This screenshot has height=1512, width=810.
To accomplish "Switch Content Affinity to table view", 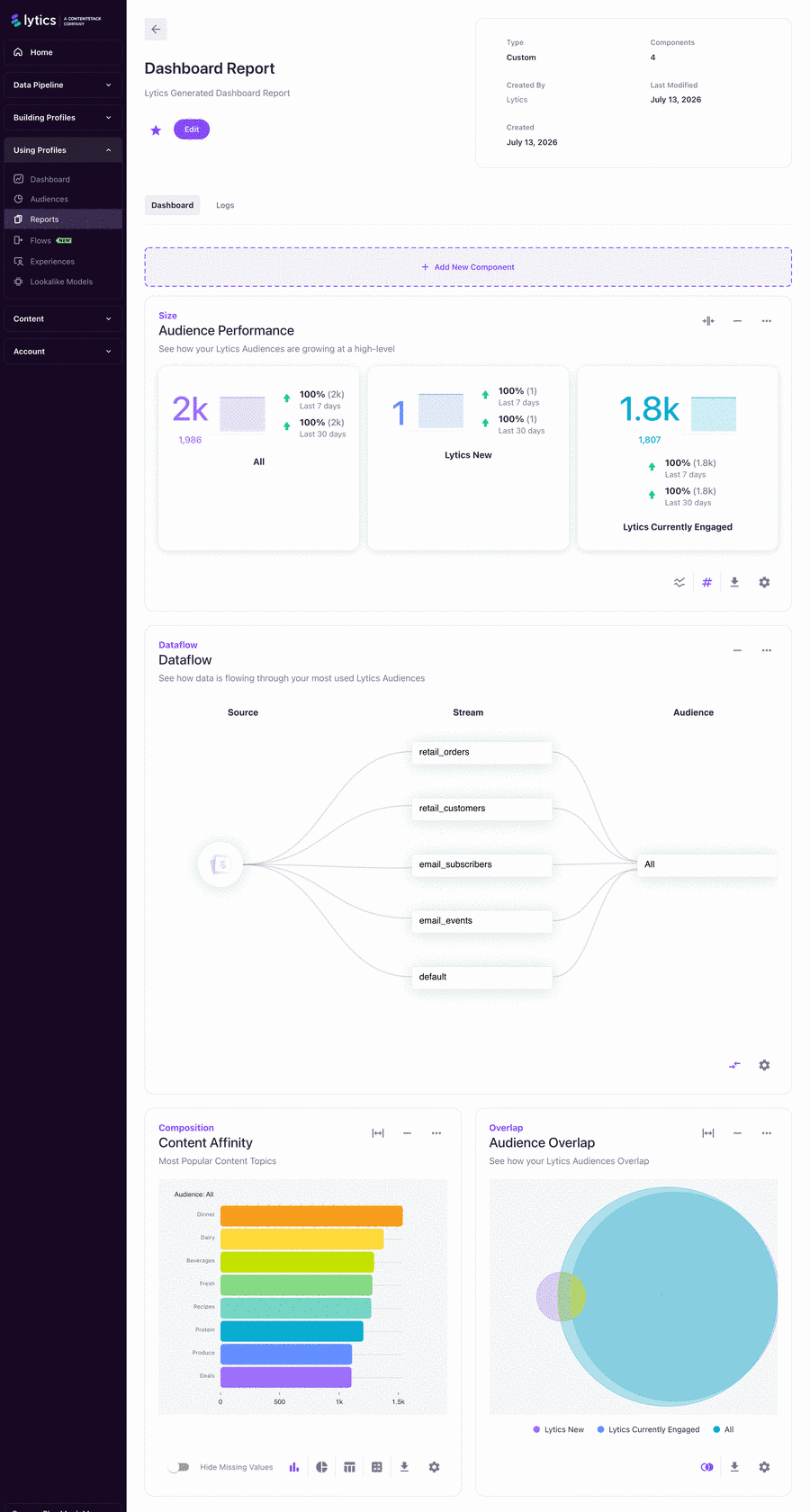I will coord(349,1467).
